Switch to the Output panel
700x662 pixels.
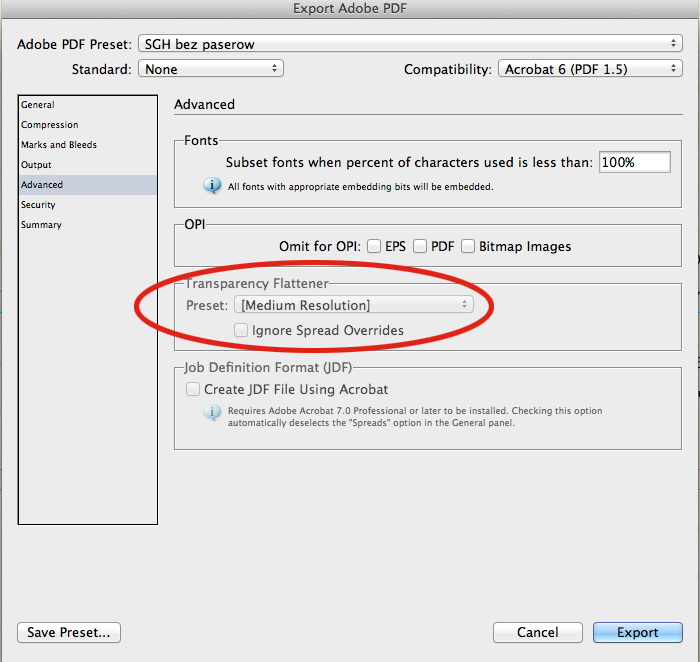click(87, 165)
